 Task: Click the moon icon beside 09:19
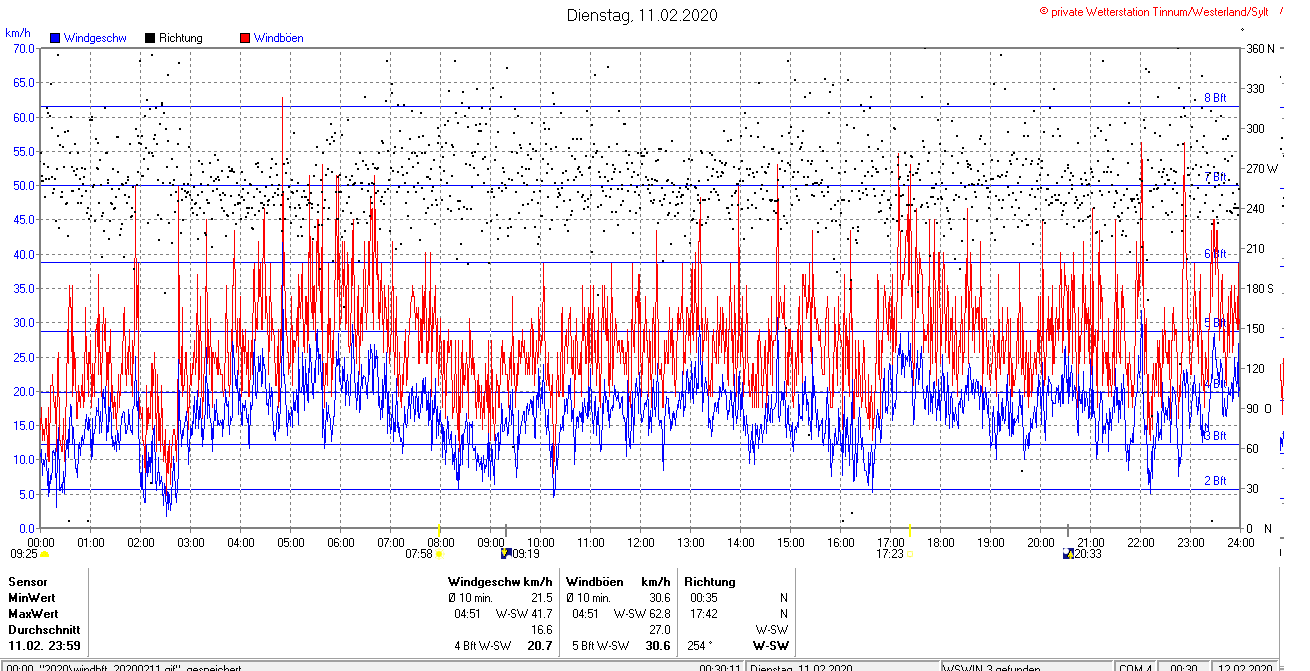(506, 553)
